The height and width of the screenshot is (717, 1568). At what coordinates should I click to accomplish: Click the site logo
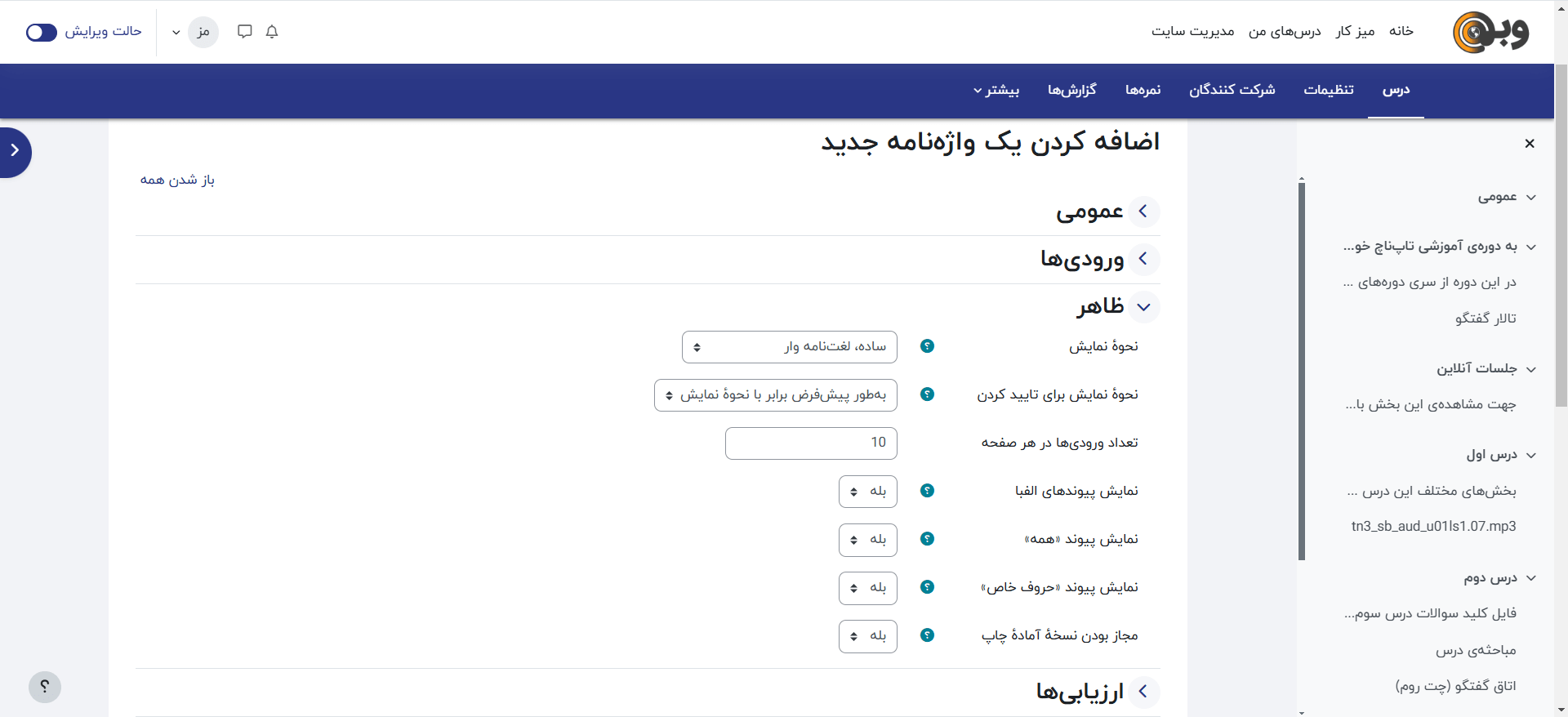point(1490,33)
